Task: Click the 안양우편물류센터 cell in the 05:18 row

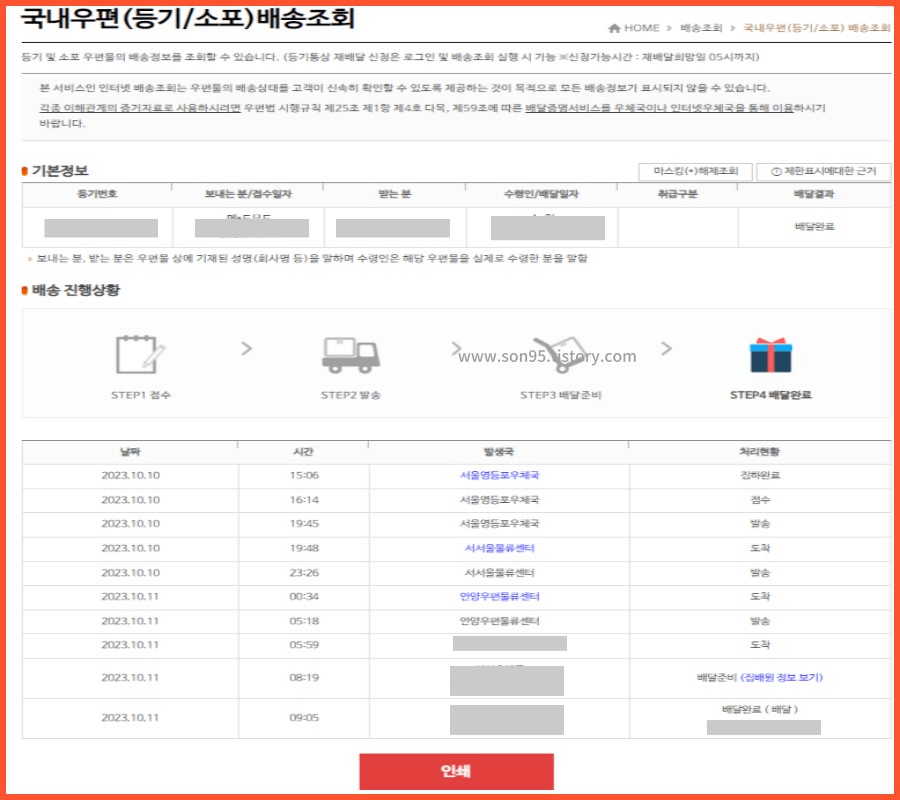Action: coord(499,621)
